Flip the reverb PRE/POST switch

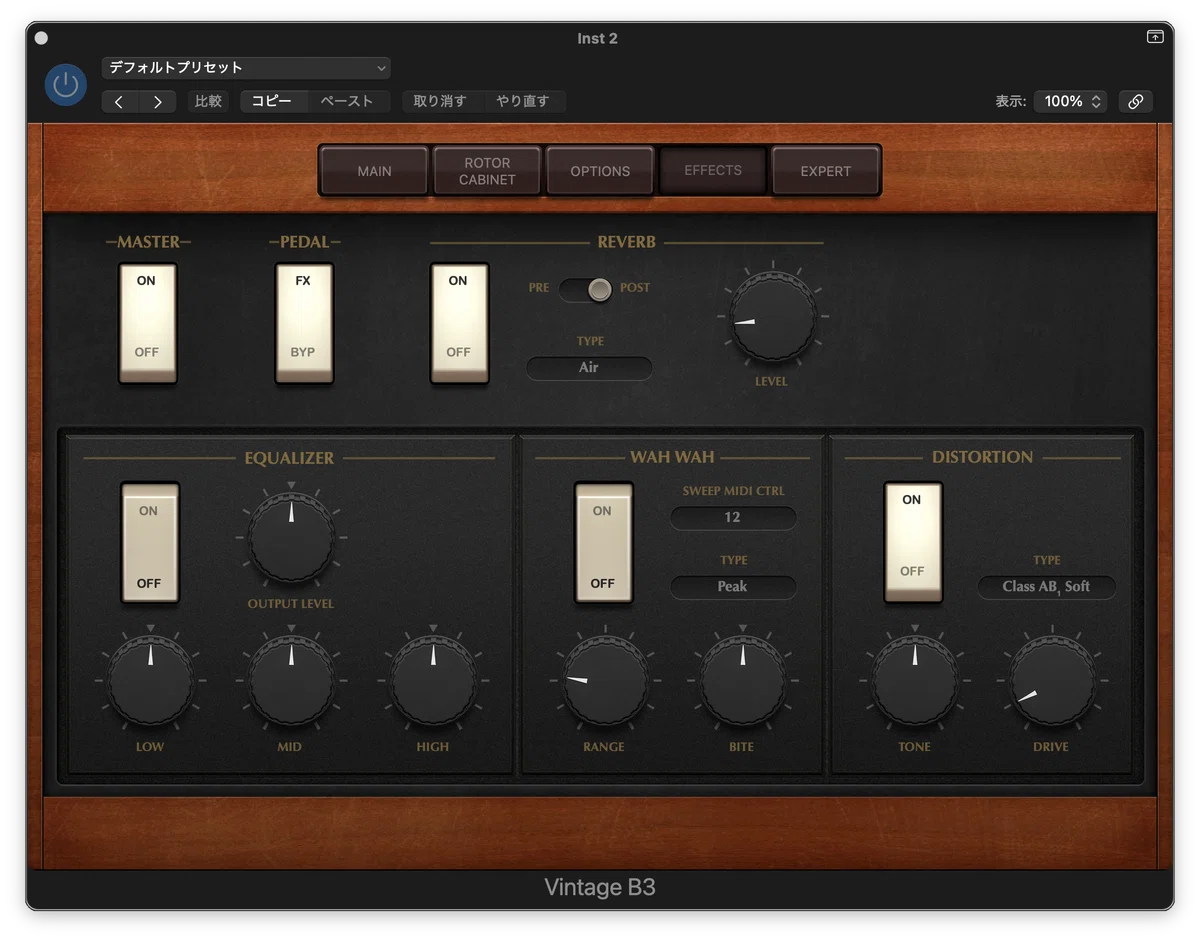click(x=588, y=289)
